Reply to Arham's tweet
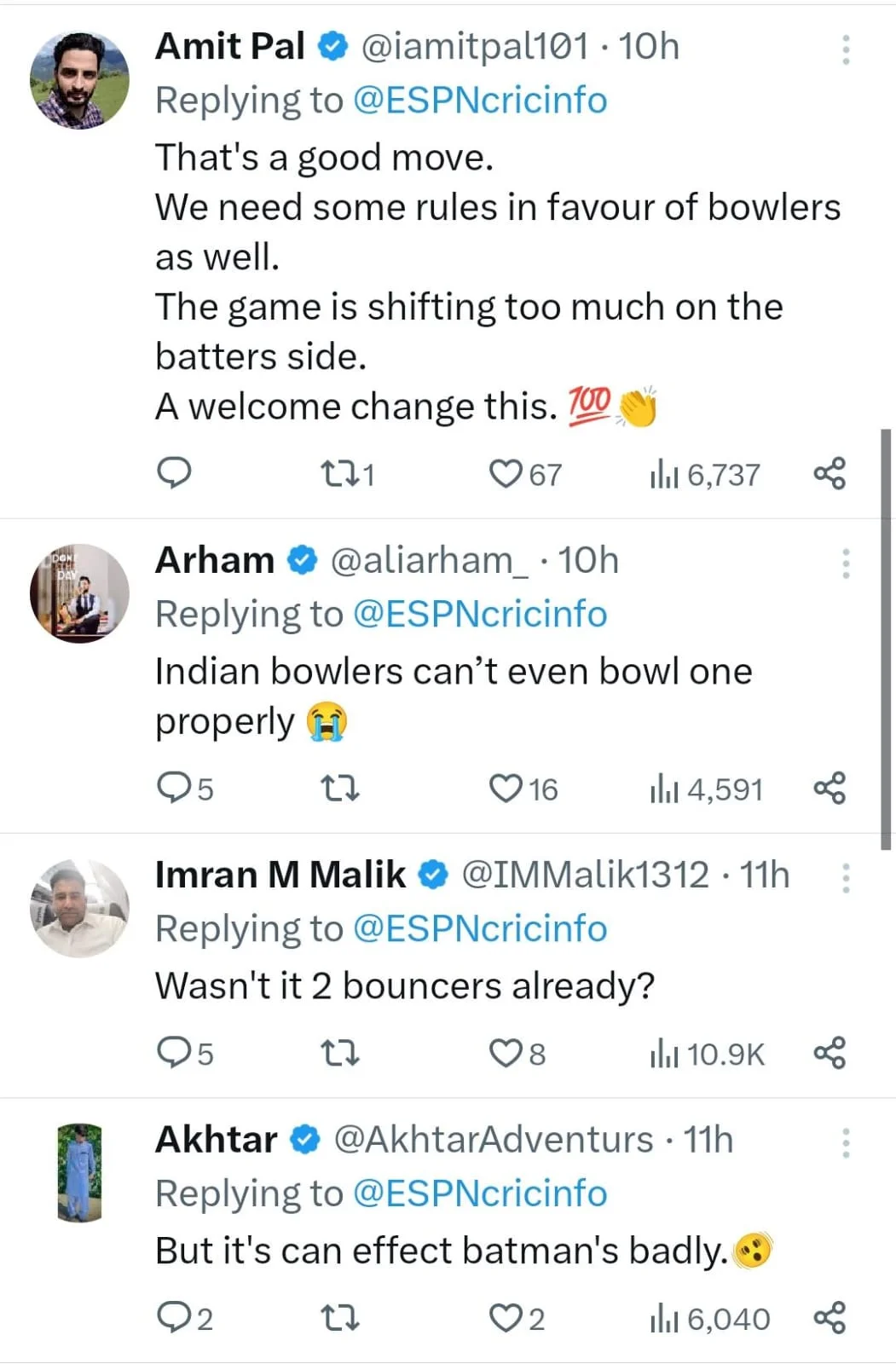Screen dimensions: 896x1364 click(x=175, y=789)
